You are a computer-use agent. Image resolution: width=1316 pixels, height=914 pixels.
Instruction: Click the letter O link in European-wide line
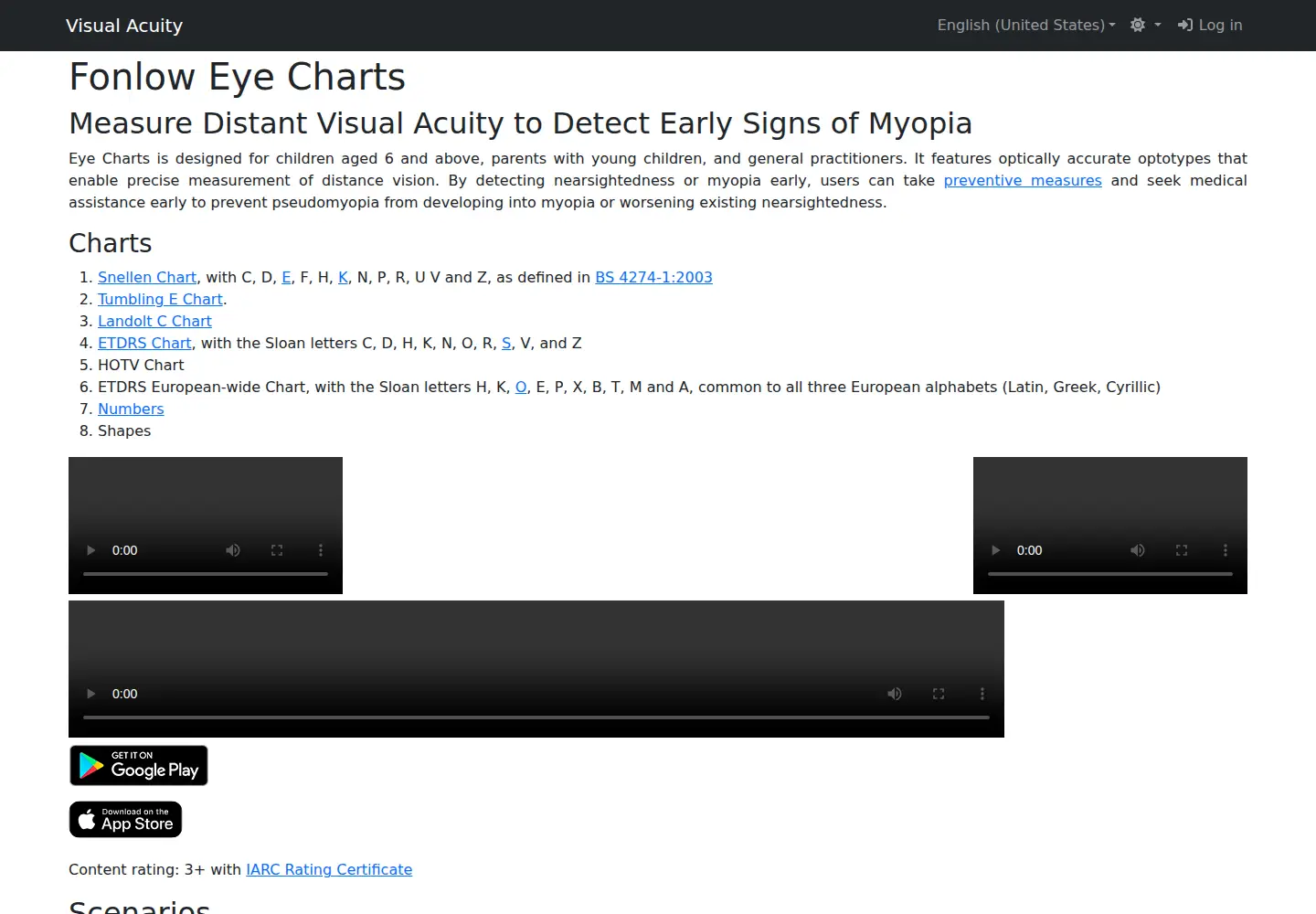click(521, 387)
